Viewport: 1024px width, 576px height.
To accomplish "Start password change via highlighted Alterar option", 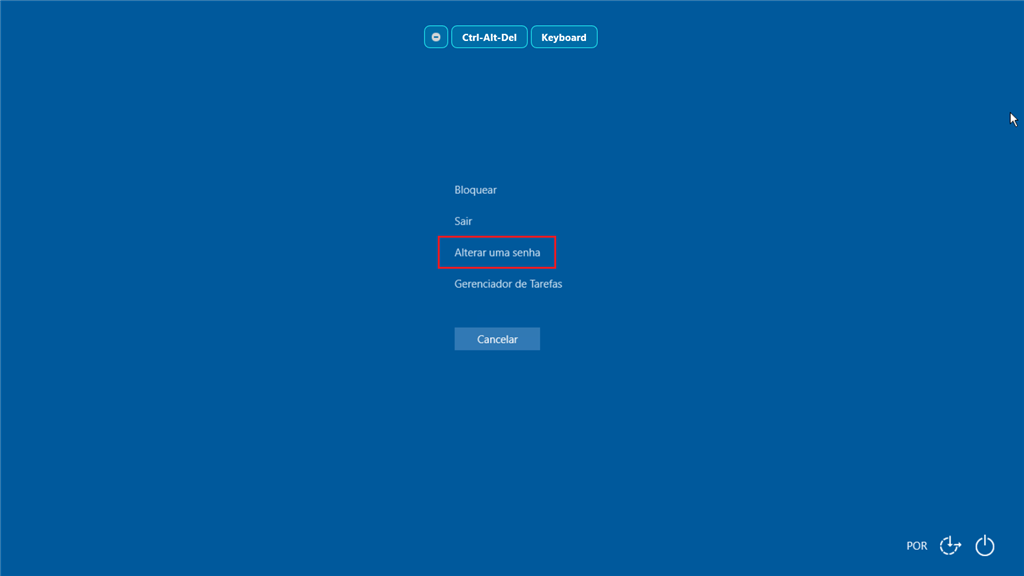I will click(x=497, y=253).
